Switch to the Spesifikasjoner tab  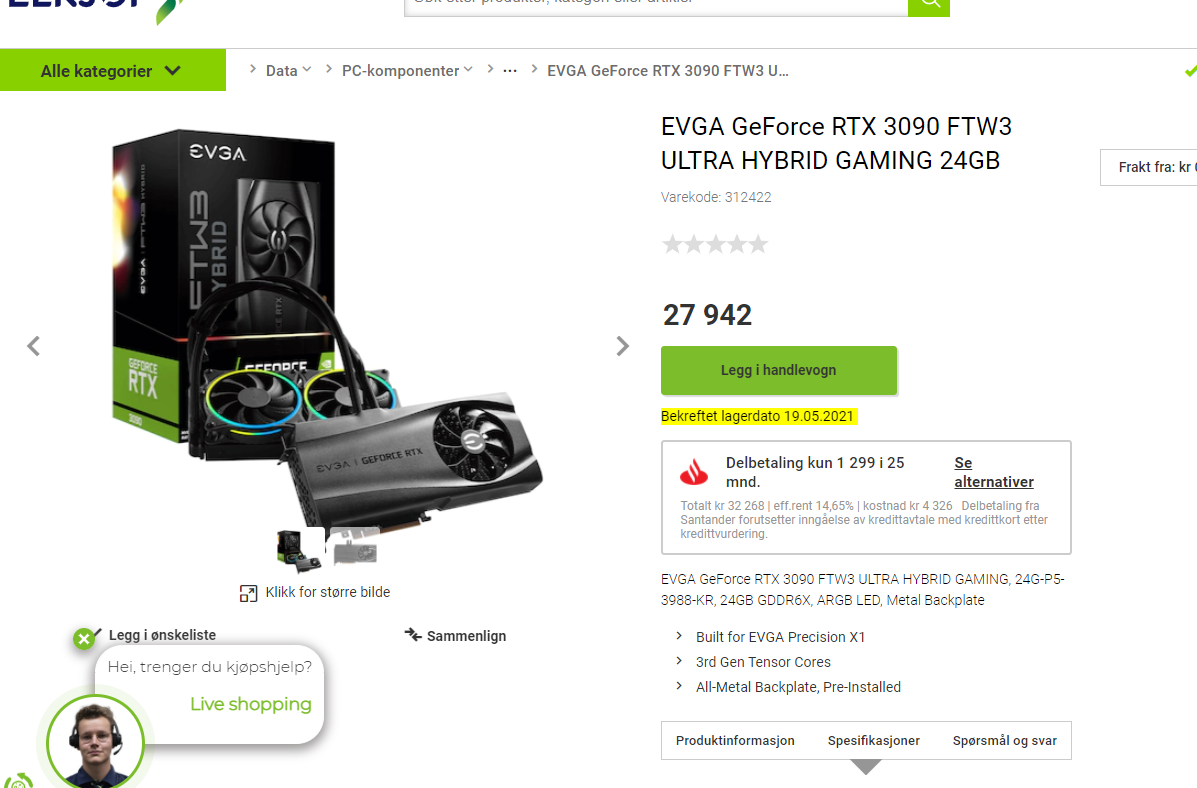(x=873, y=741)
